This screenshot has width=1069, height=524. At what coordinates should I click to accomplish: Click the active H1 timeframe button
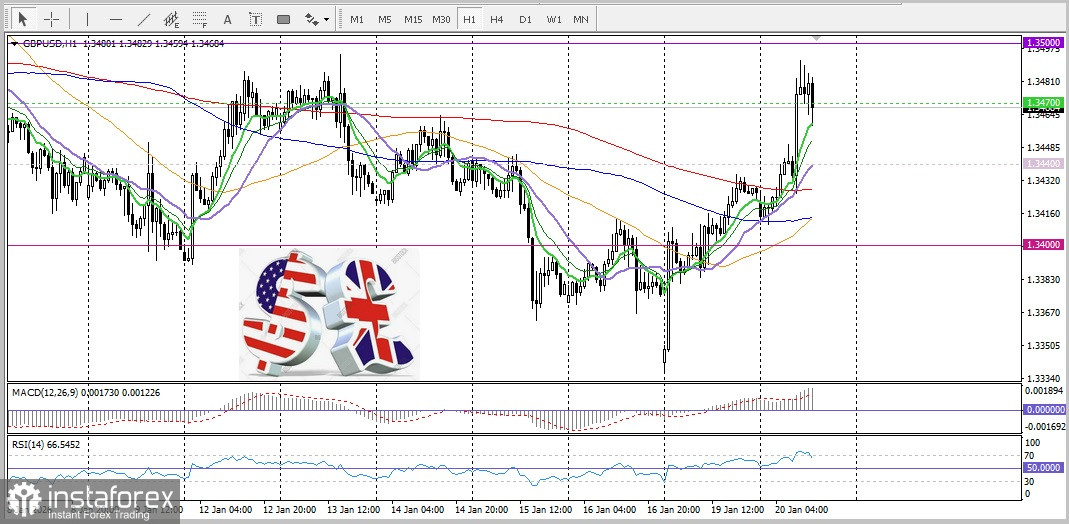[469, 19]
